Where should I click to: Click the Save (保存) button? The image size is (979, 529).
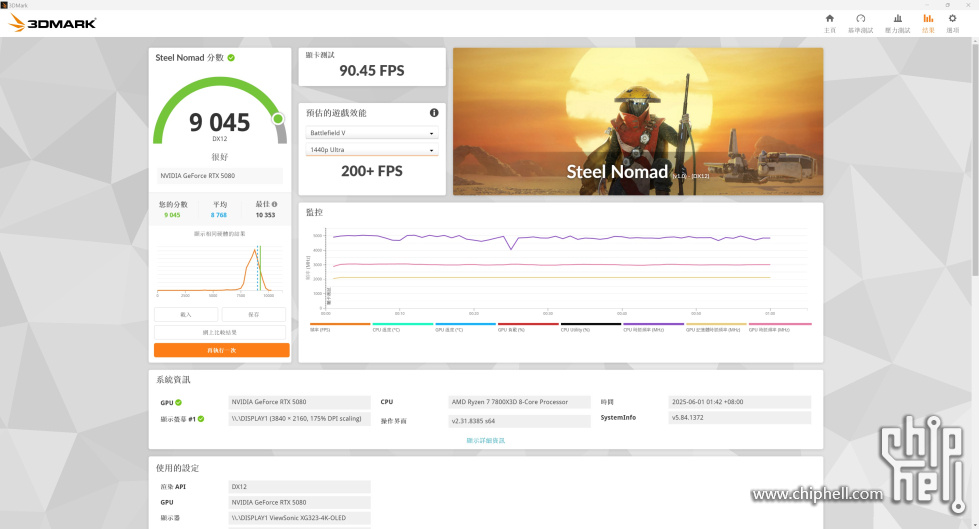[253, 314]
